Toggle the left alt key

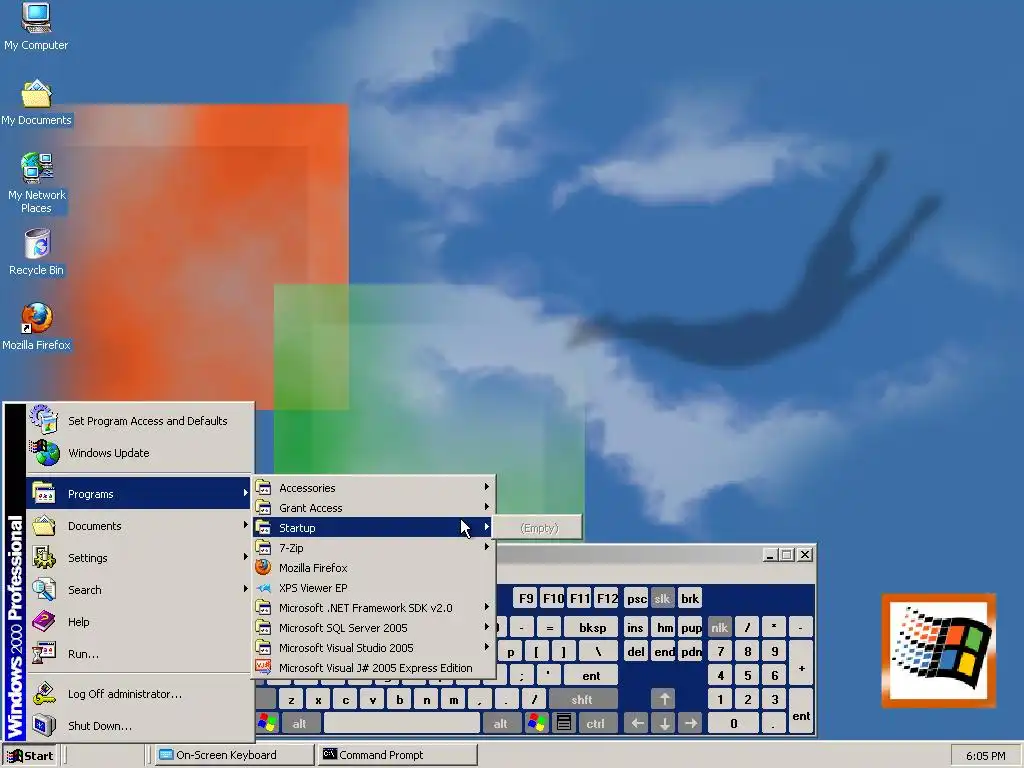point(299,723)
